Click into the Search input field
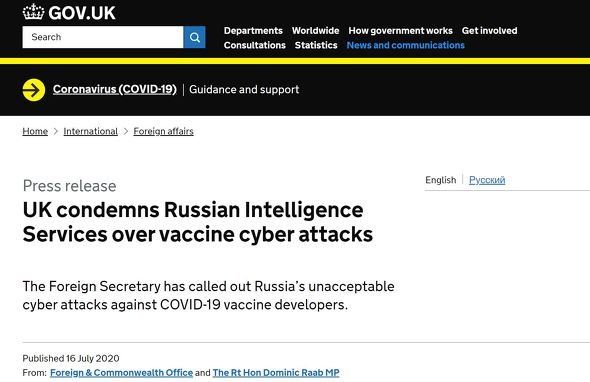590x382 pixels. (x=103, y=37)
